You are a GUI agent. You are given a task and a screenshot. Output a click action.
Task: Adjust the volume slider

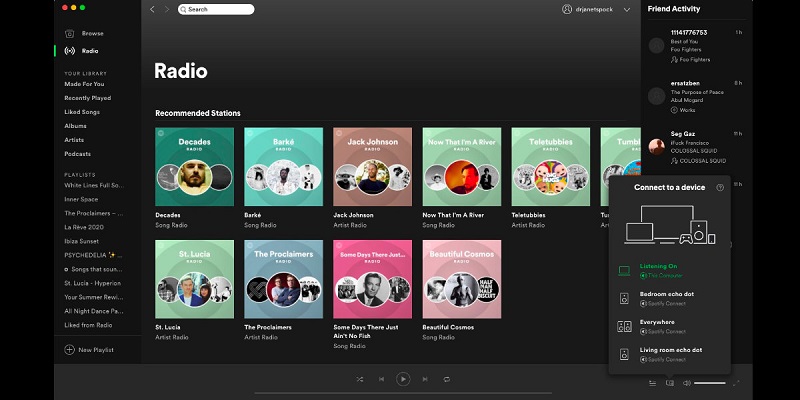[710, 383]
